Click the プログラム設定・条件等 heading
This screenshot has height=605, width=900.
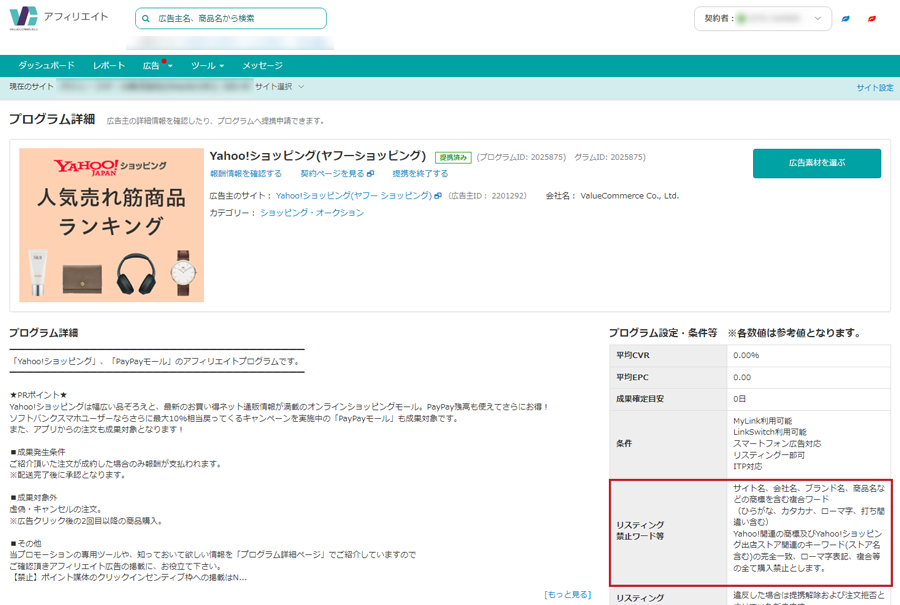coord(663,333)
